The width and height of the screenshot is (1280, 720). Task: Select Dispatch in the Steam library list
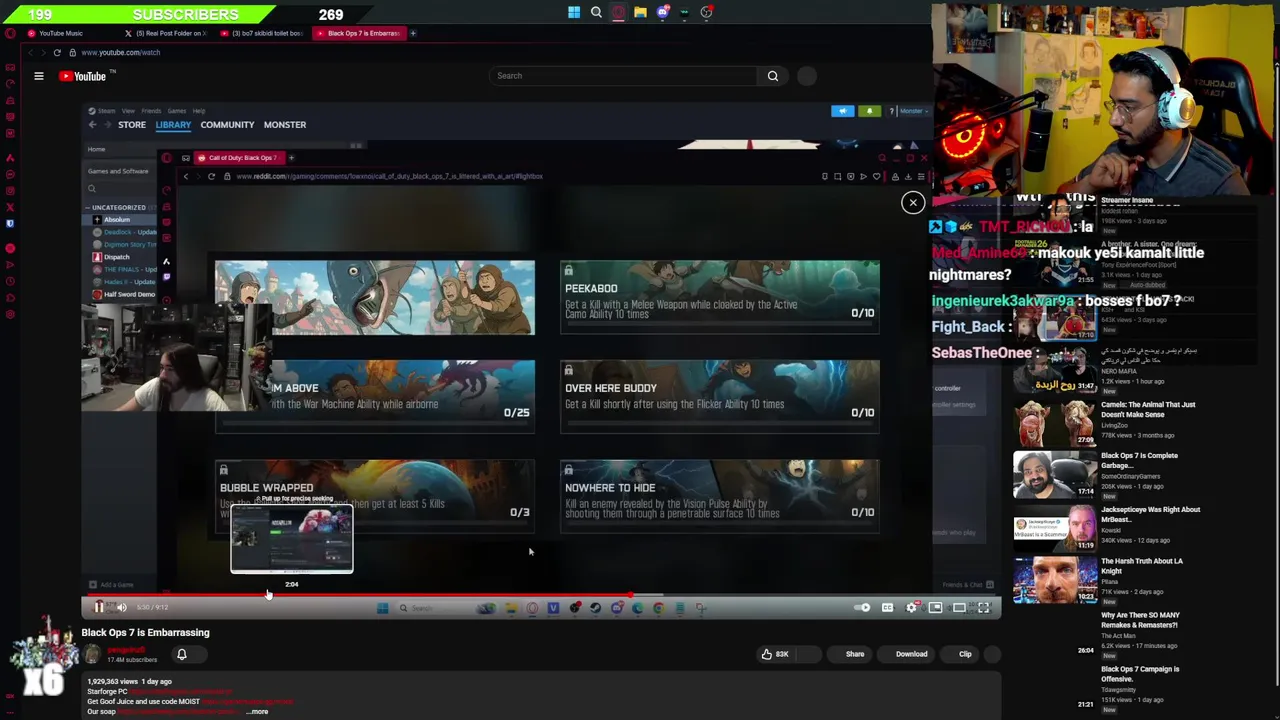point(116,257)
